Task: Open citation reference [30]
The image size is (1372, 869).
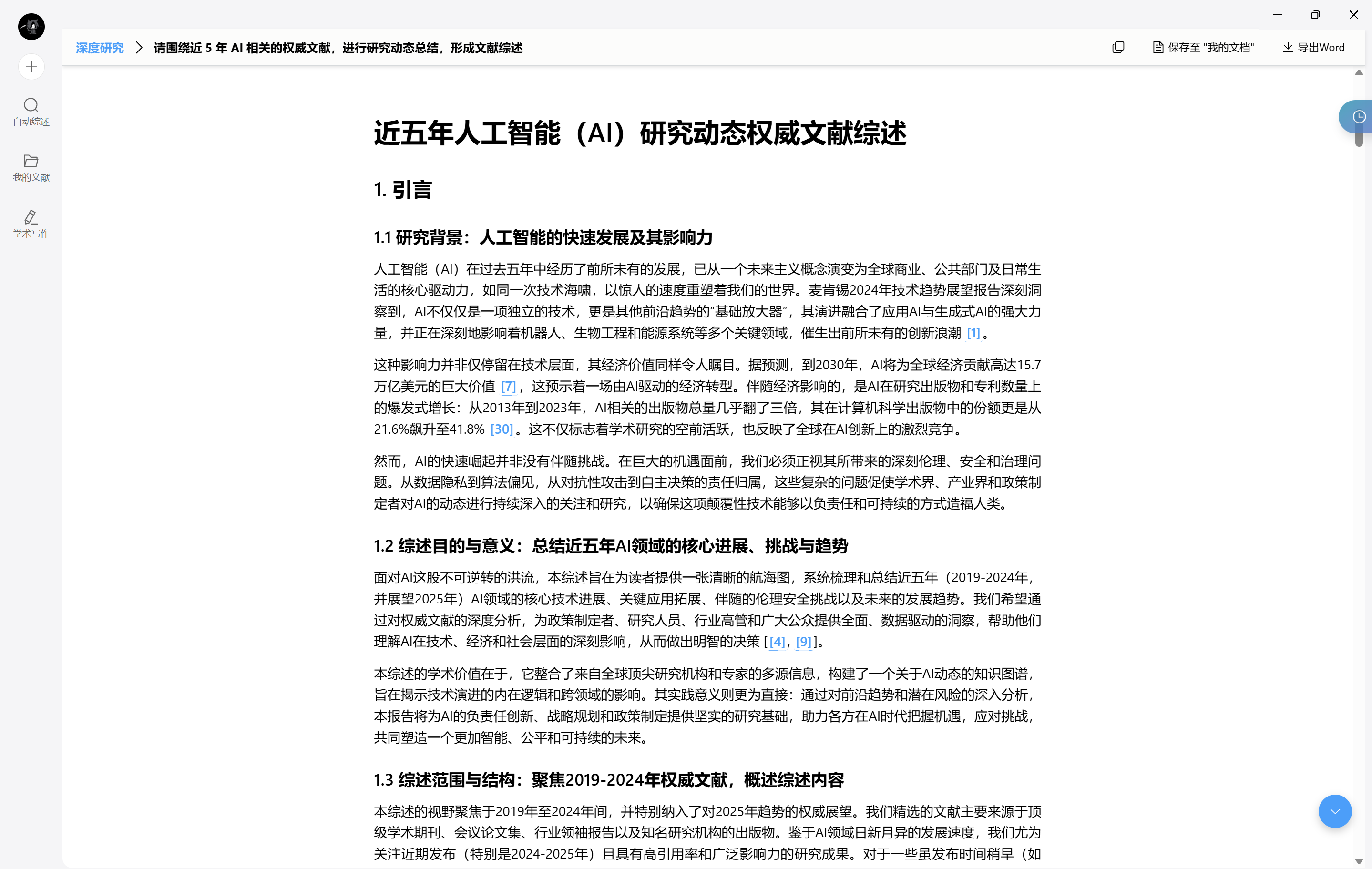Action: point(502,429)
